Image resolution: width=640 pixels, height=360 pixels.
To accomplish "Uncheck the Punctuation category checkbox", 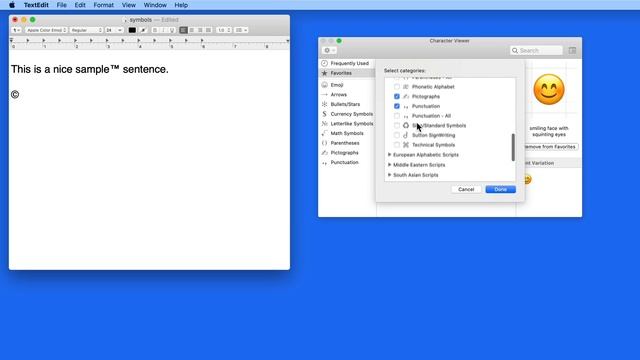I will click(x=397, y=106).
